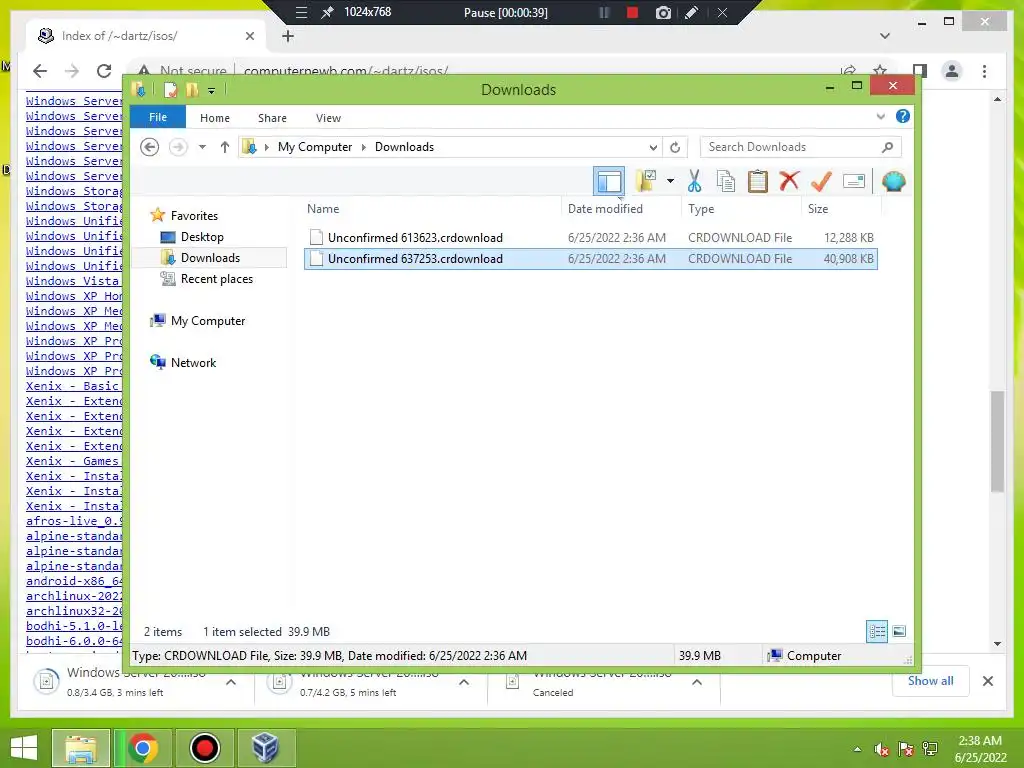Open the address bar history dropdown
This screenshot has height=768, width=1024.
(652, 147)
